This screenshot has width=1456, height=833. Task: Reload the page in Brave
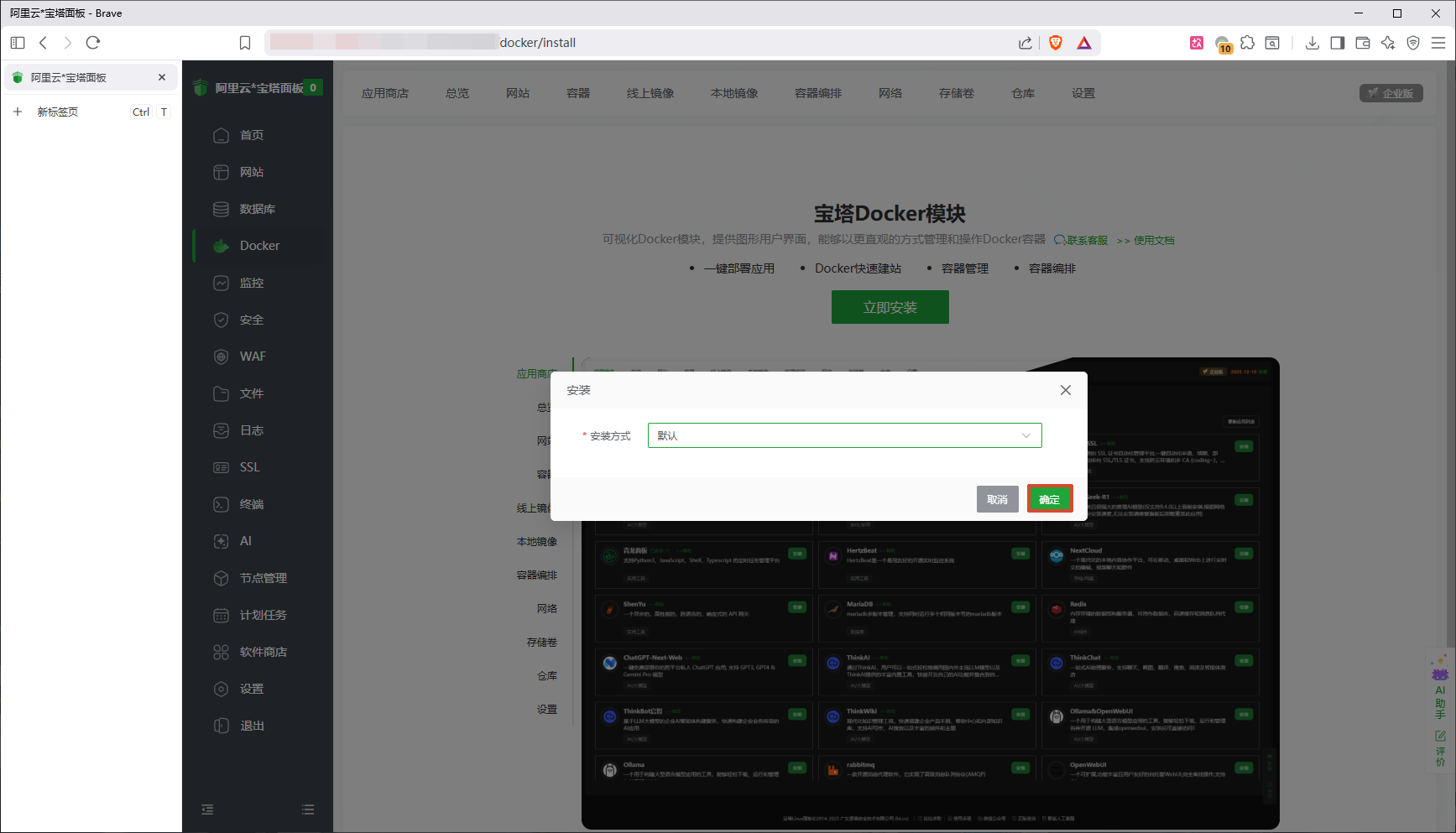tap(93, 43)
